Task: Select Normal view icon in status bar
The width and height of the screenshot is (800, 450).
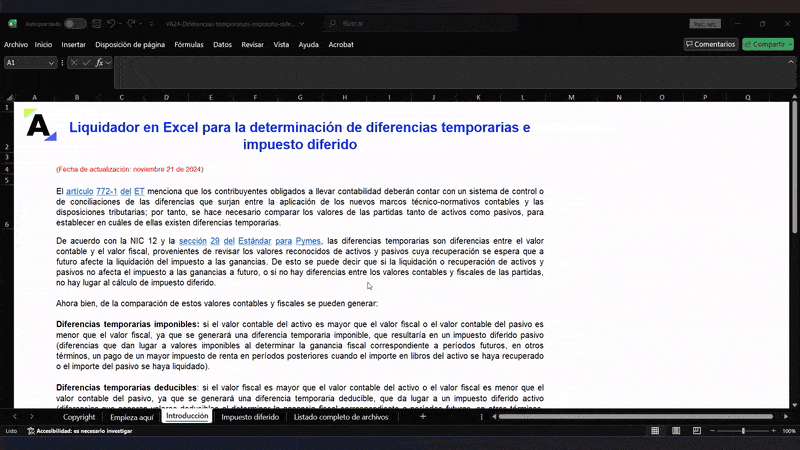Action: (x=654, y=431)
